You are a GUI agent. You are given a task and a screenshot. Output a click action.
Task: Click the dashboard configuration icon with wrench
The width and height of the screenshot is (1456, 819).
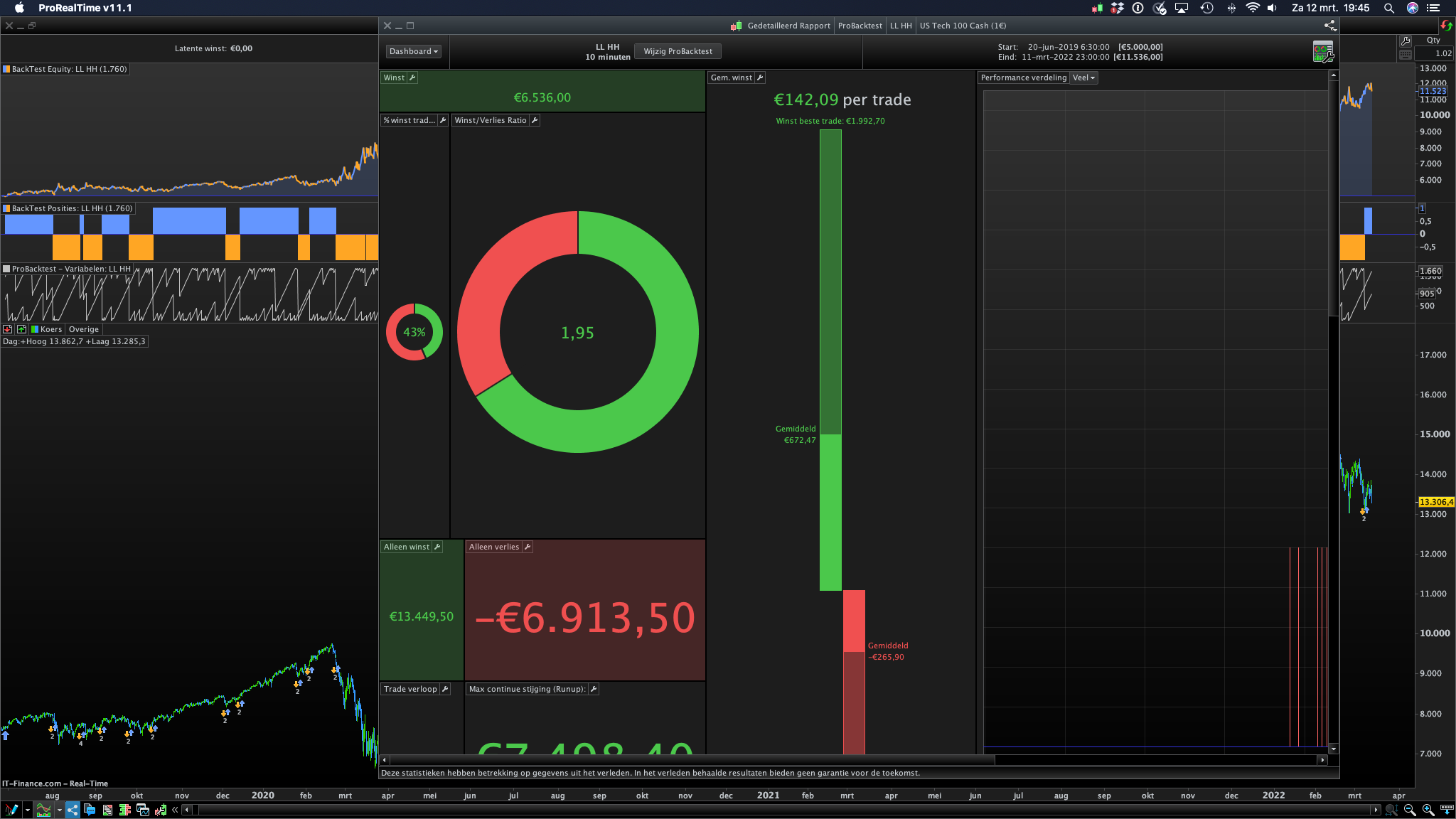click(x=1322, y=52)
